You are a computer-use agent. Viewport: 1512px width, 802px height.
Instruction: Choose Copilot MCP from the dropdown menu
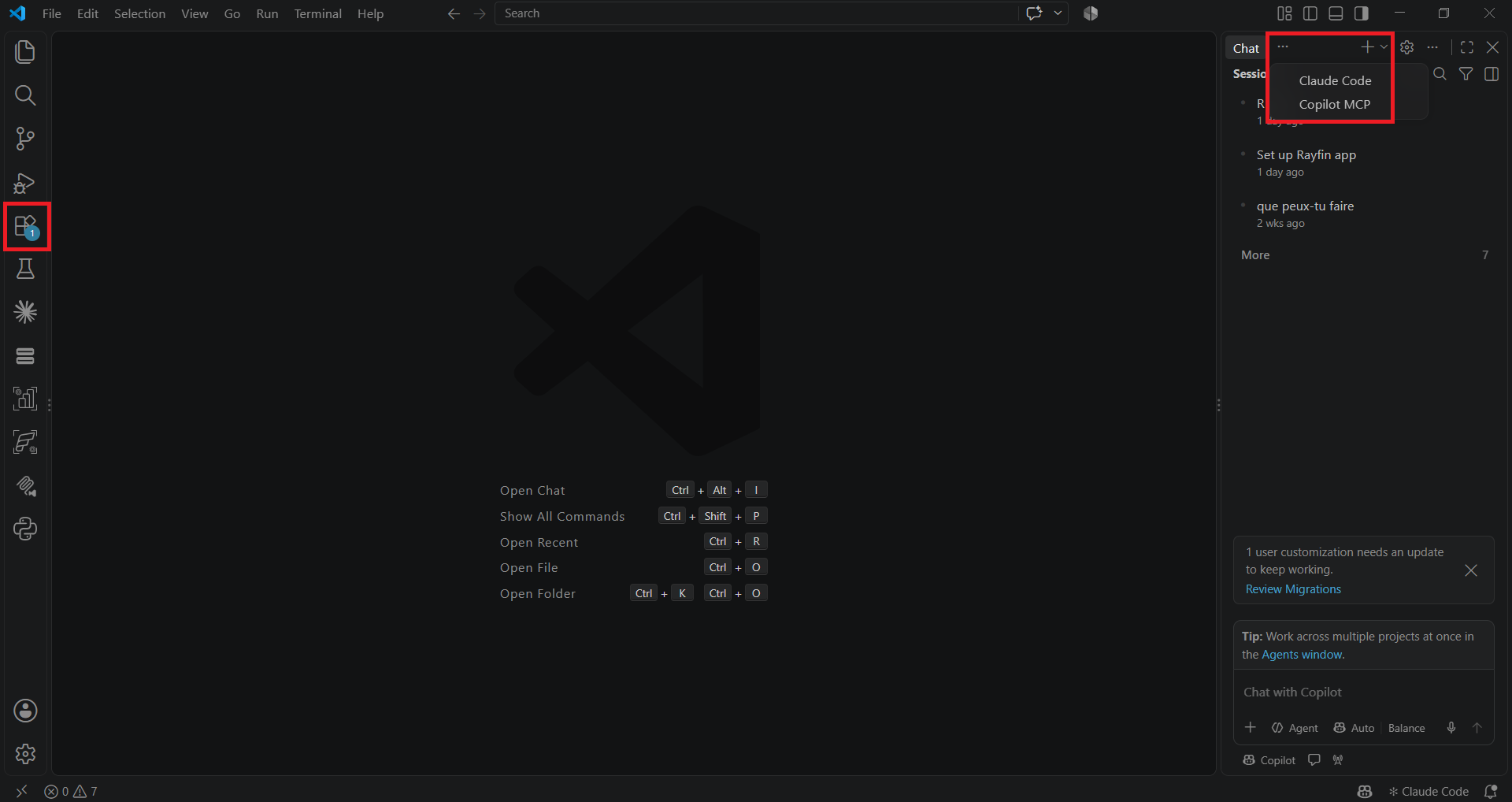[x=1334, y=104]
